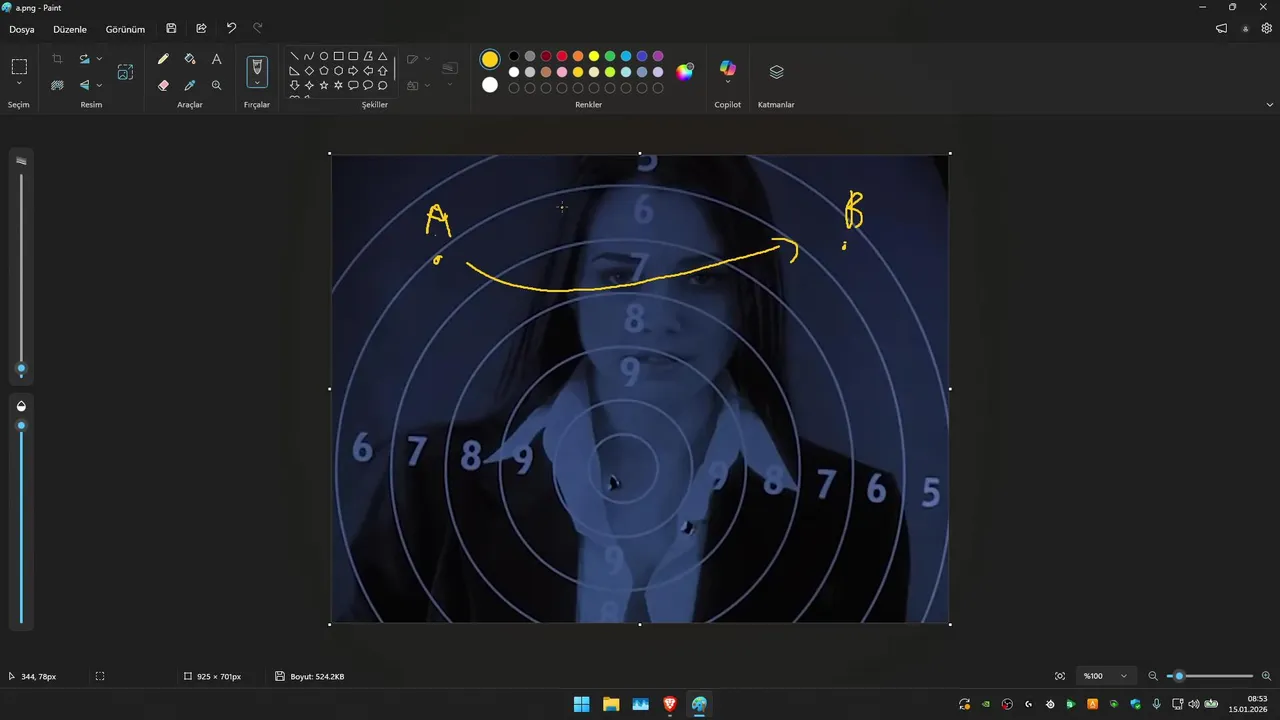Click the image creator icon in Resim
This screenshot has width=1280, height=720.
[x=125, y=72]
